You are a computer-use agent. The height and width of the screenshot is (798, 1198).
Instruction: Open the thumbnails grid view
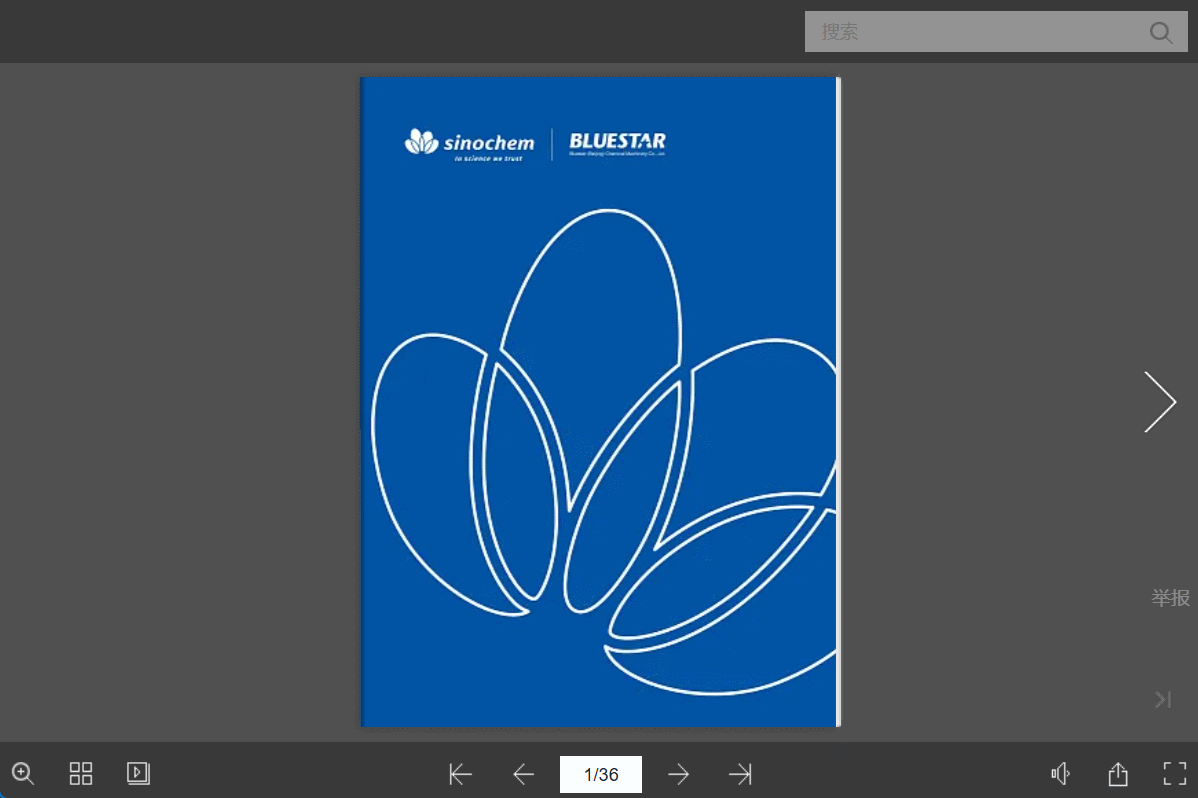[81, 773]
